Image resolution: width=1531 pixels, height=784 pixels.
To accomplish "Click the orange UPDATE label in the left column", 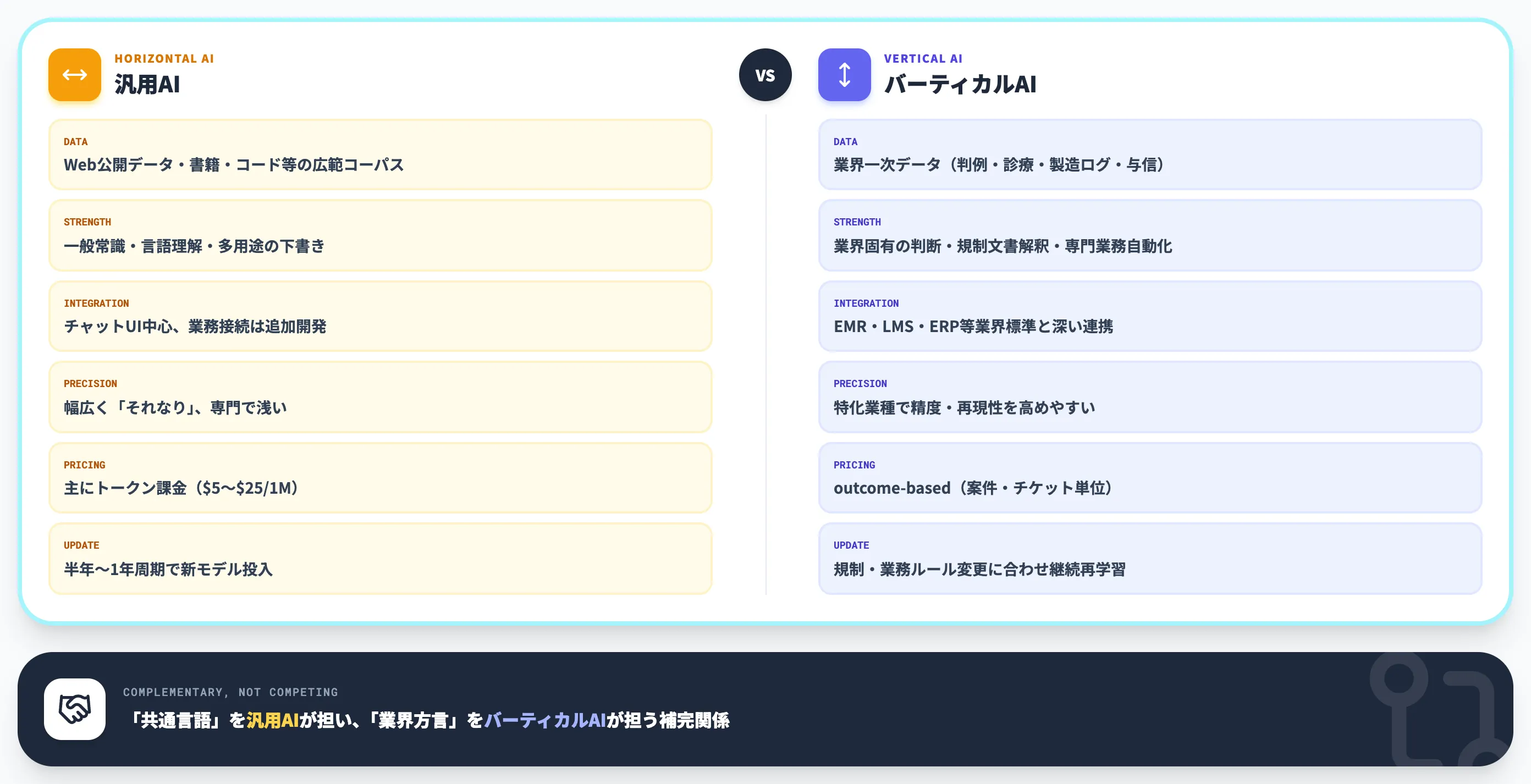I will [81, 545].
